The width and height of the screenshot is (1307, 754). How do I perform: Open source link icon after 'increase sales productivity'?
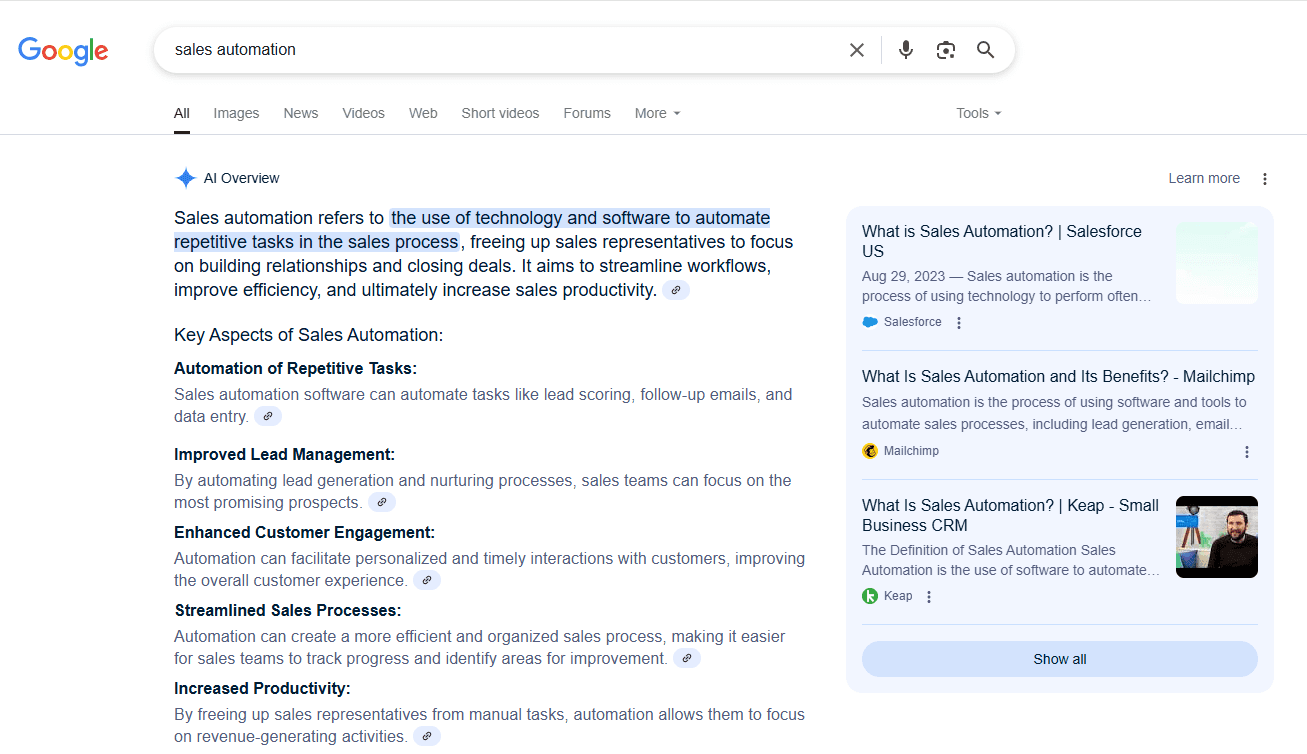[676, 290]
